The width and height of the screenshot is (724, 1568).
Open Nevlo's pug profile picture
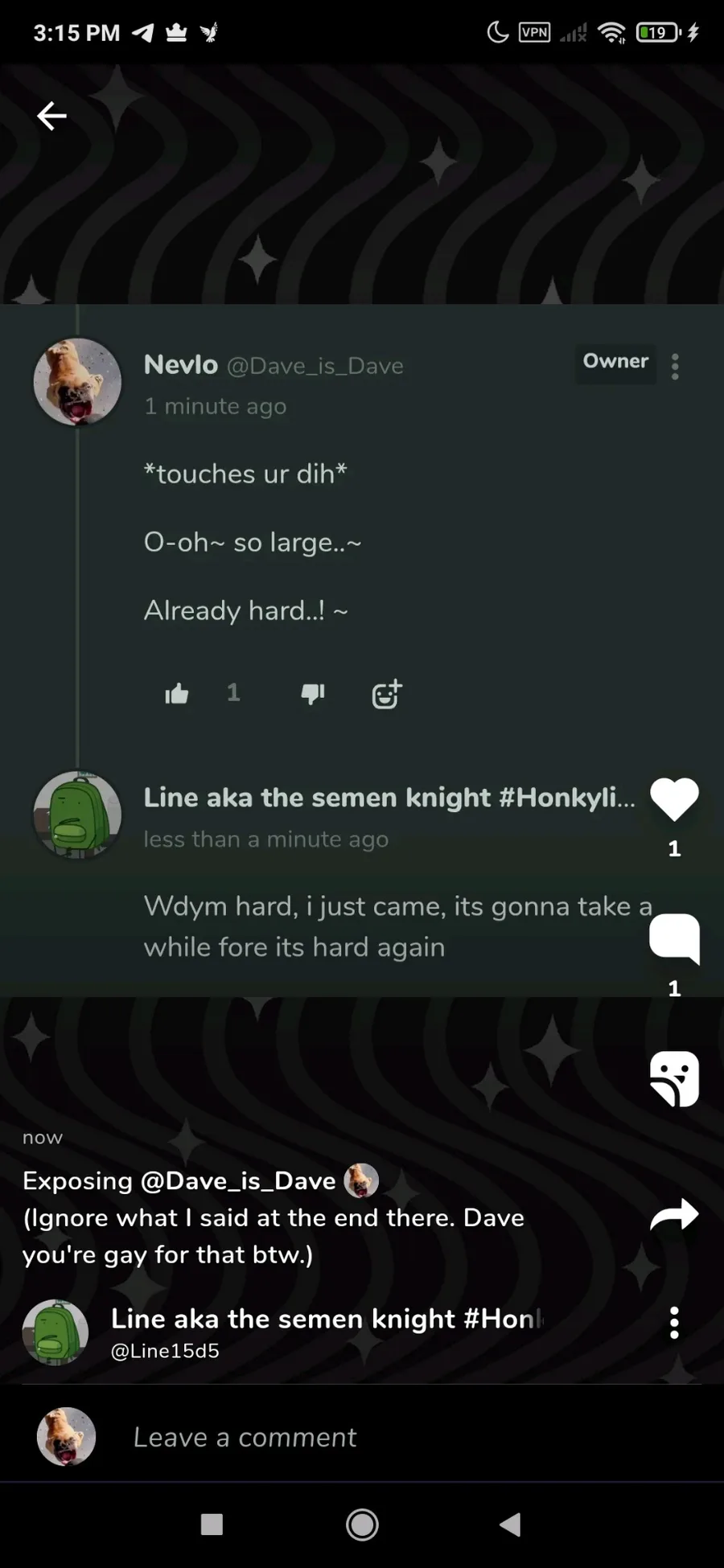coord(77,381)
